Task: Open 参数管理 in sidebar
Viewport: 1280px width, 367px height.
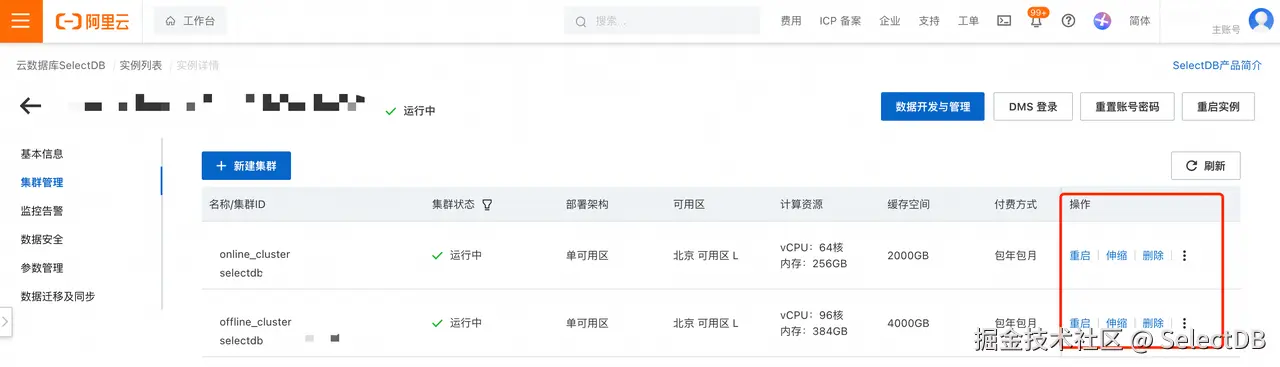Action: [42, 268]
